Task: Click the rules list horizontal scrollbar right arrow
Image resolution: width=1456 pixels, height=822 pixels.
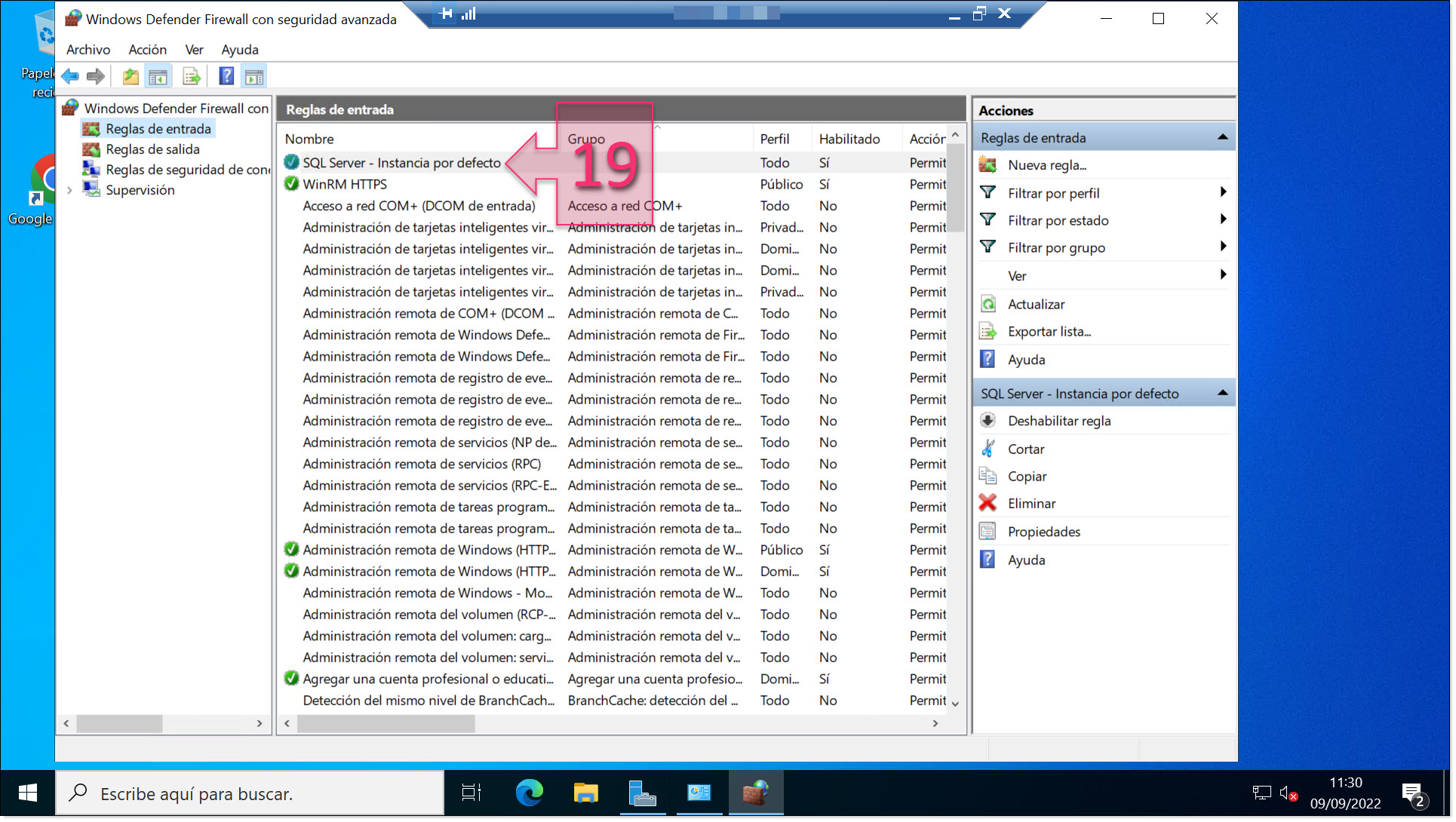Action: click(935, 723)
